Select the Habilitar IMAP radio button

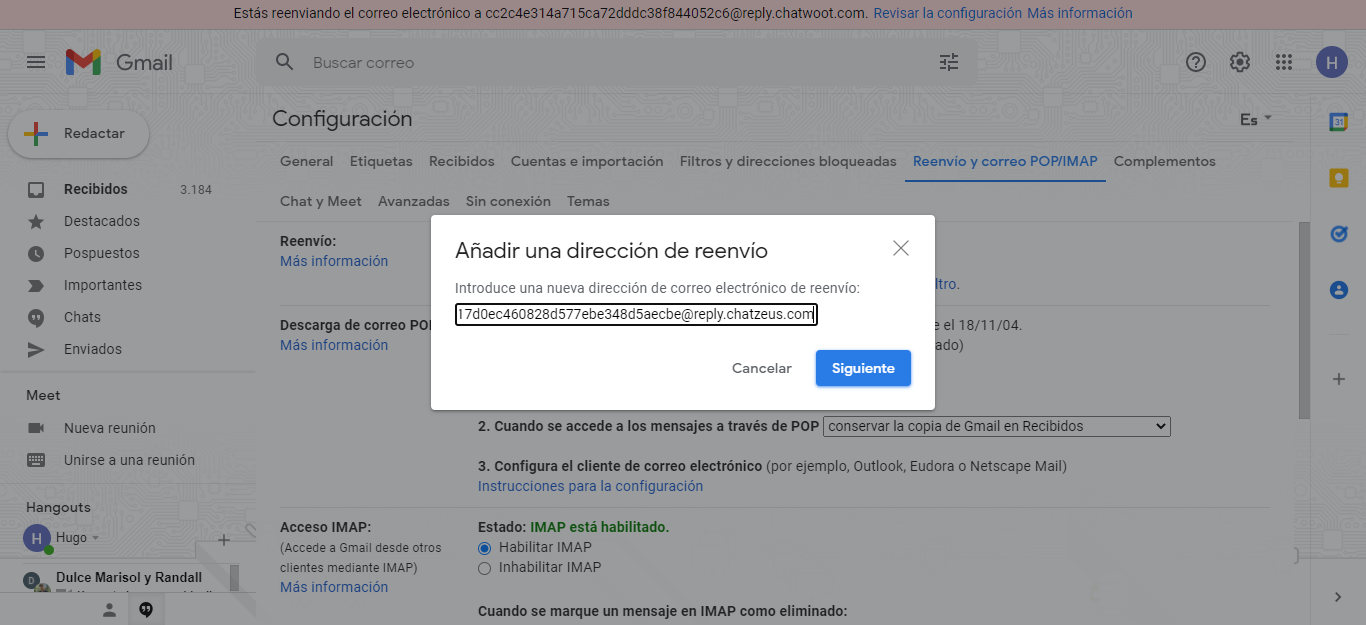[x=485, y=548]
